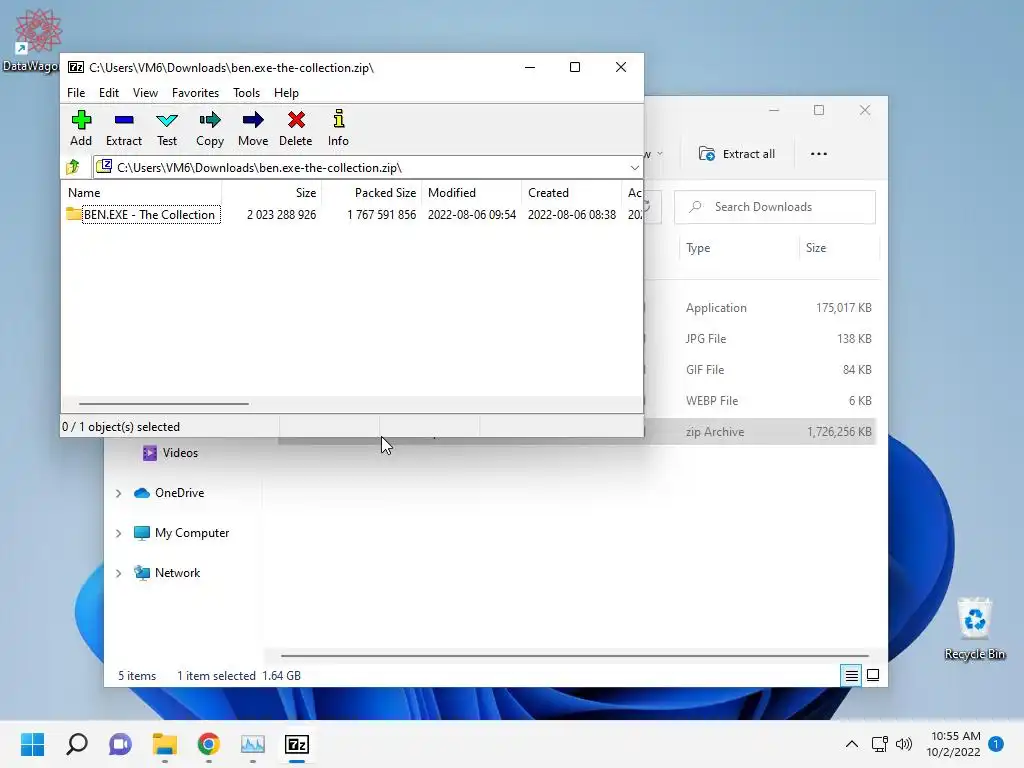Image resolution: width=1024 pixels, height=768 pixels.
Task: Open the Favorites menu in 7-Zip
Action: [195, 93]
